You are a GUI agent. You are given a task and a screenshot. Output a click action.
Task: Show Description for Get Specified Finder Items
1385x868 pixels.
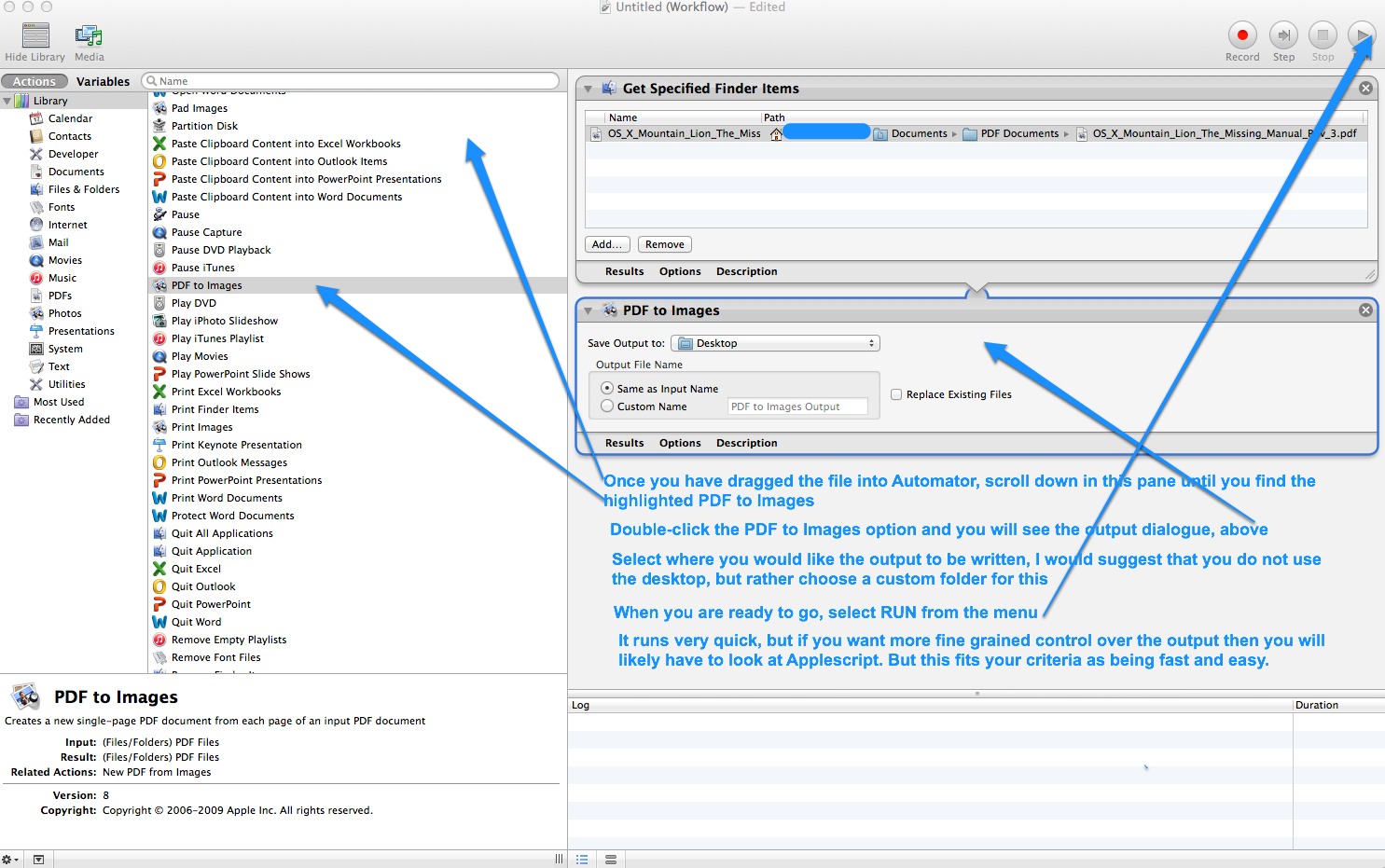pos(746,271)
